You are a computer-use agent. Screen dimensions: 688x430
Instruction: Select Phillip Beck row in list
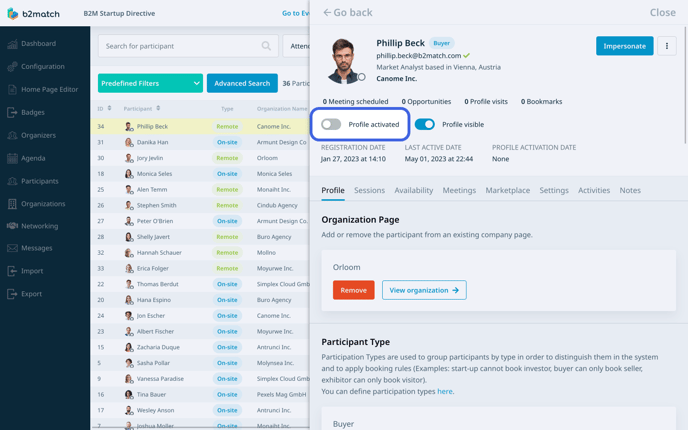click(201, 126)
